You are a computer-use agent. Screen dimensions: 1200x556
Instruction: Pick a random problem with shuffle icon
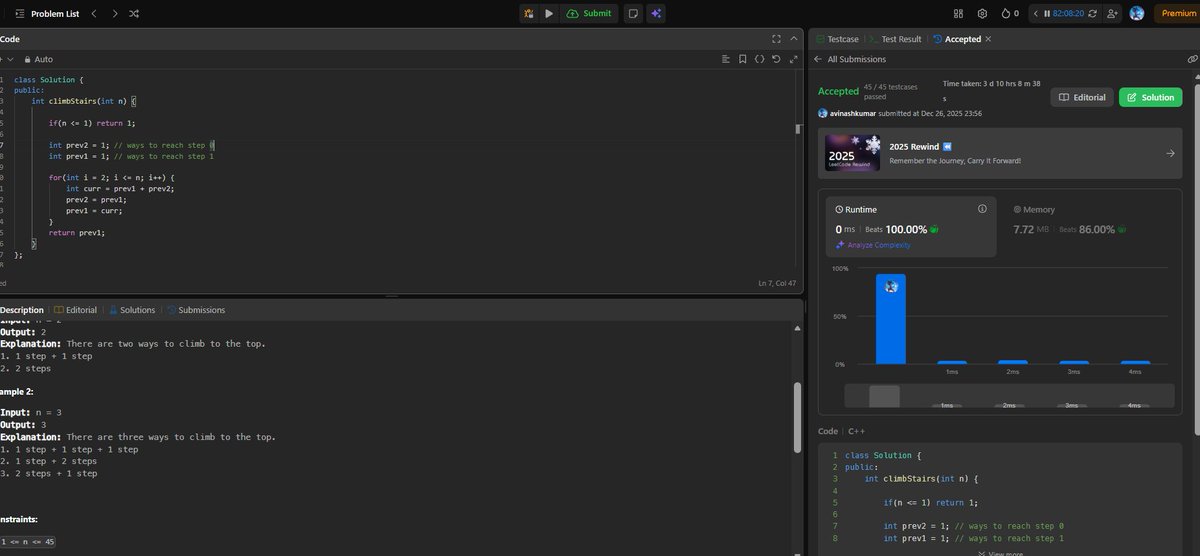[135, 13]
